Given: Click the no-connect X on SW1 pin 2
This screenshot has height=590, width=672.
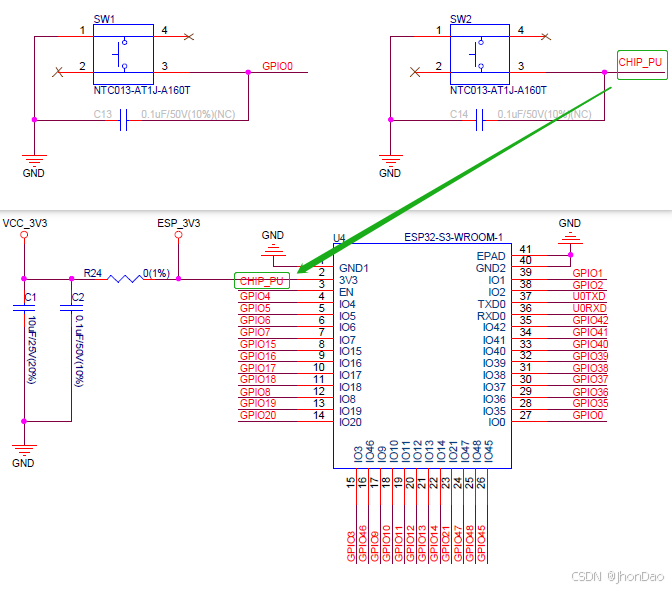Looking at the screenshot, I should coord(57,72).
